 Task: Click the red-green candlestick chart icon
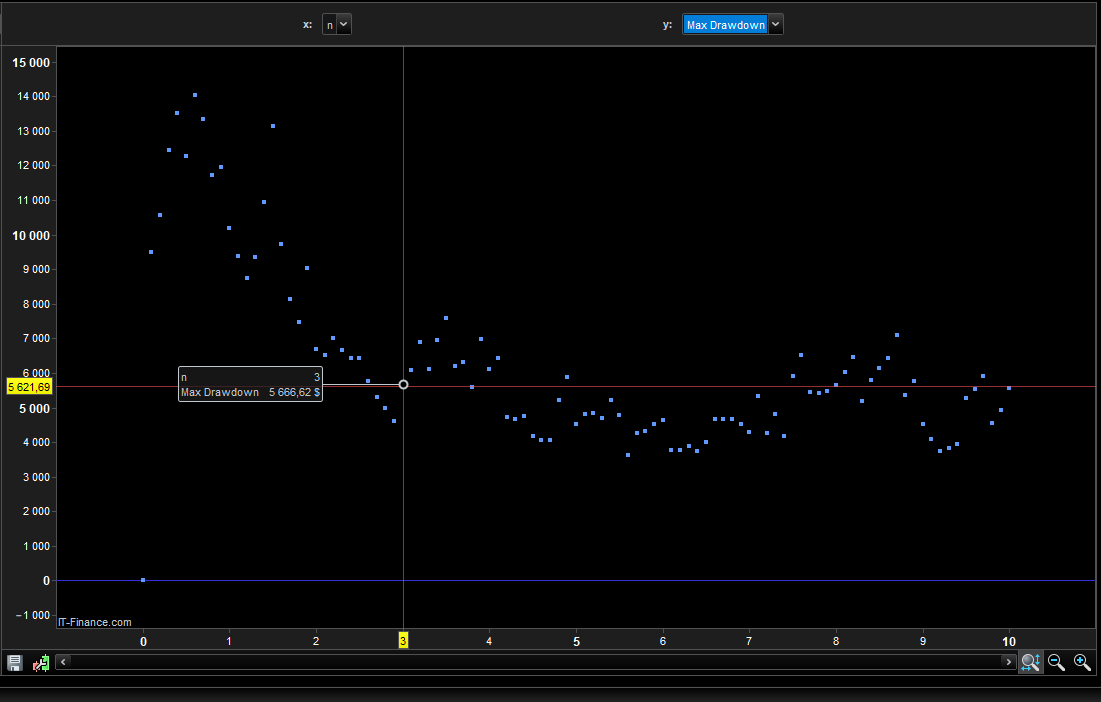[x=41, y=663]
